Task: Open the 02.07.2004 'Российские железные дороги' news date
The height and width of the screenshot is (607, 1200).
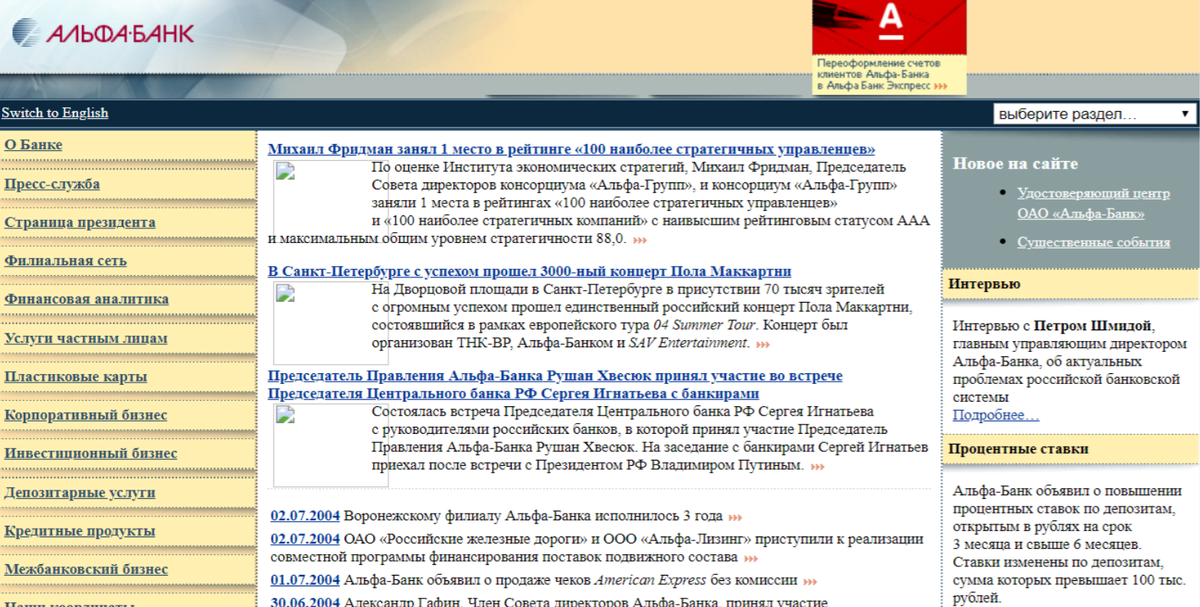Action: pos(305,538)
